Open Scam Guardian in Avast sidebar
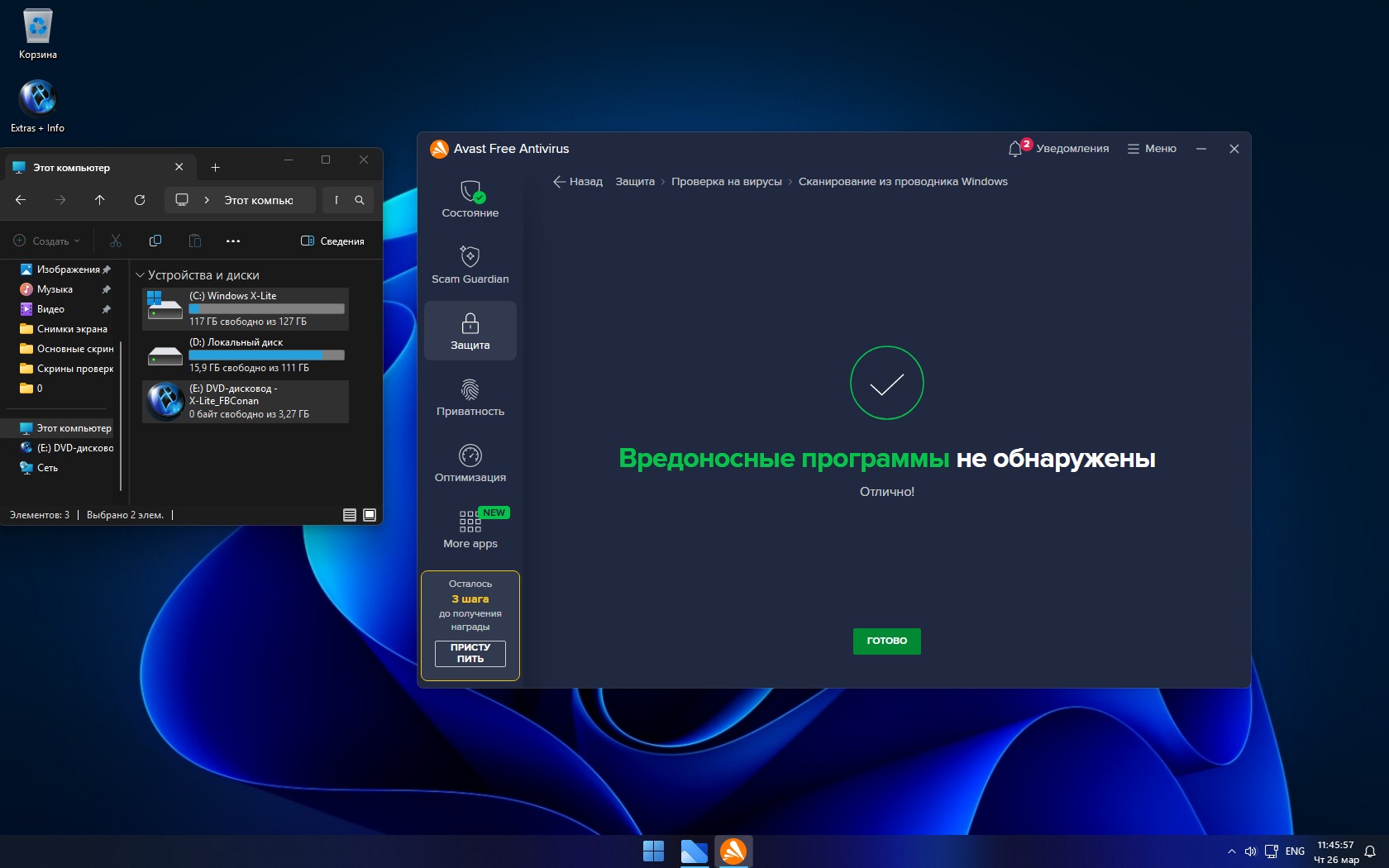 (x=470, y=265)
